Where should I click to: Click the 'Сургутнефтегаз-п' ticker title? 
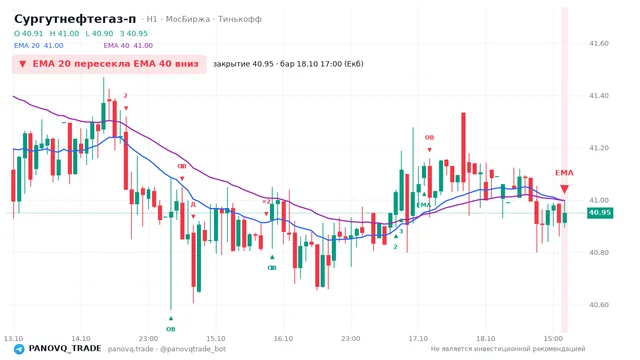point(75,19)
